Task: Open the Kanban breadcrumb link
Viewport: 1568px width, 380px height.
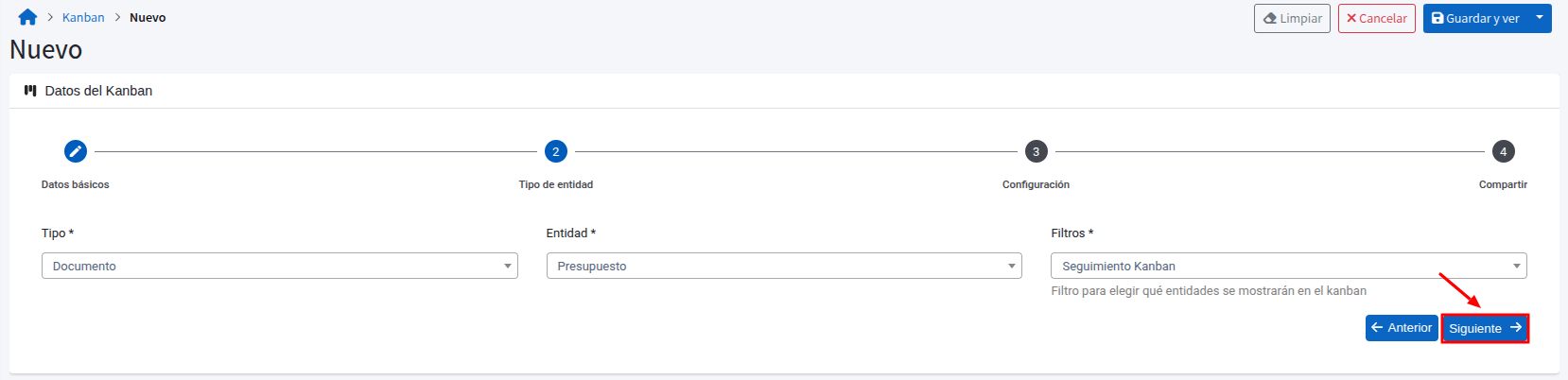Action: 83,18
